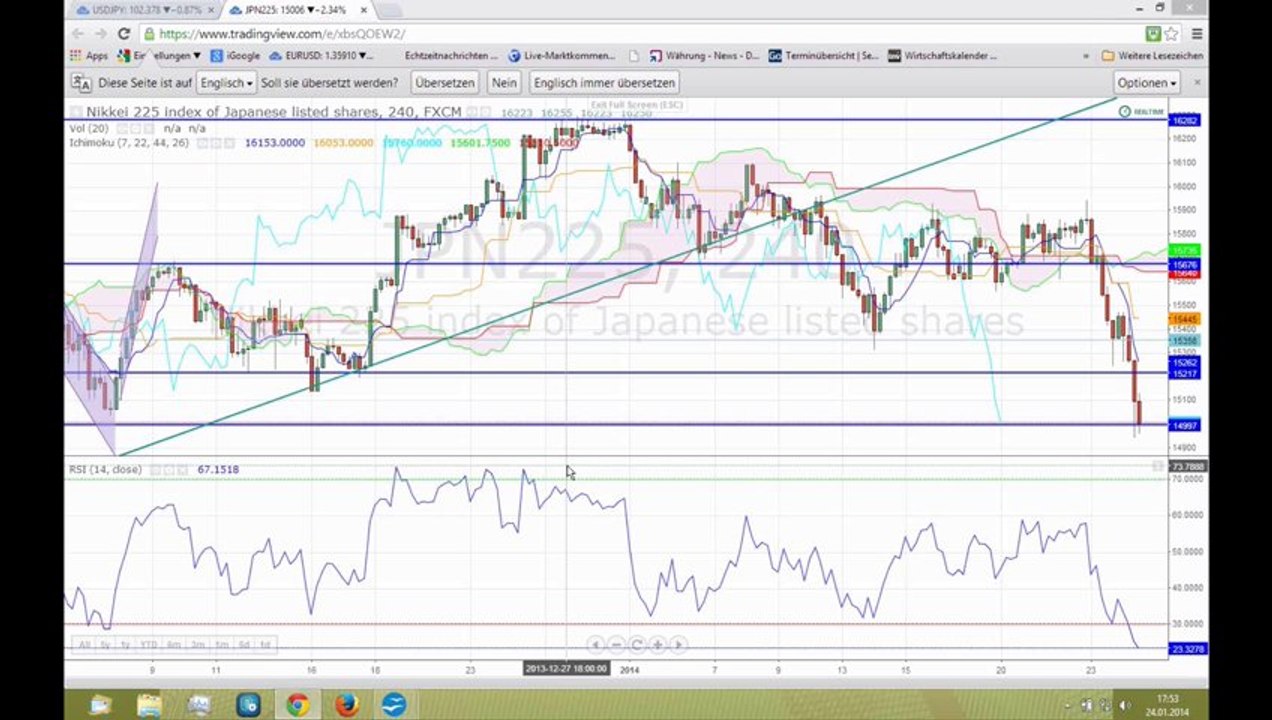1272x720 pixels.
Task: Reload the TradingView page
Action: [125, 33]
